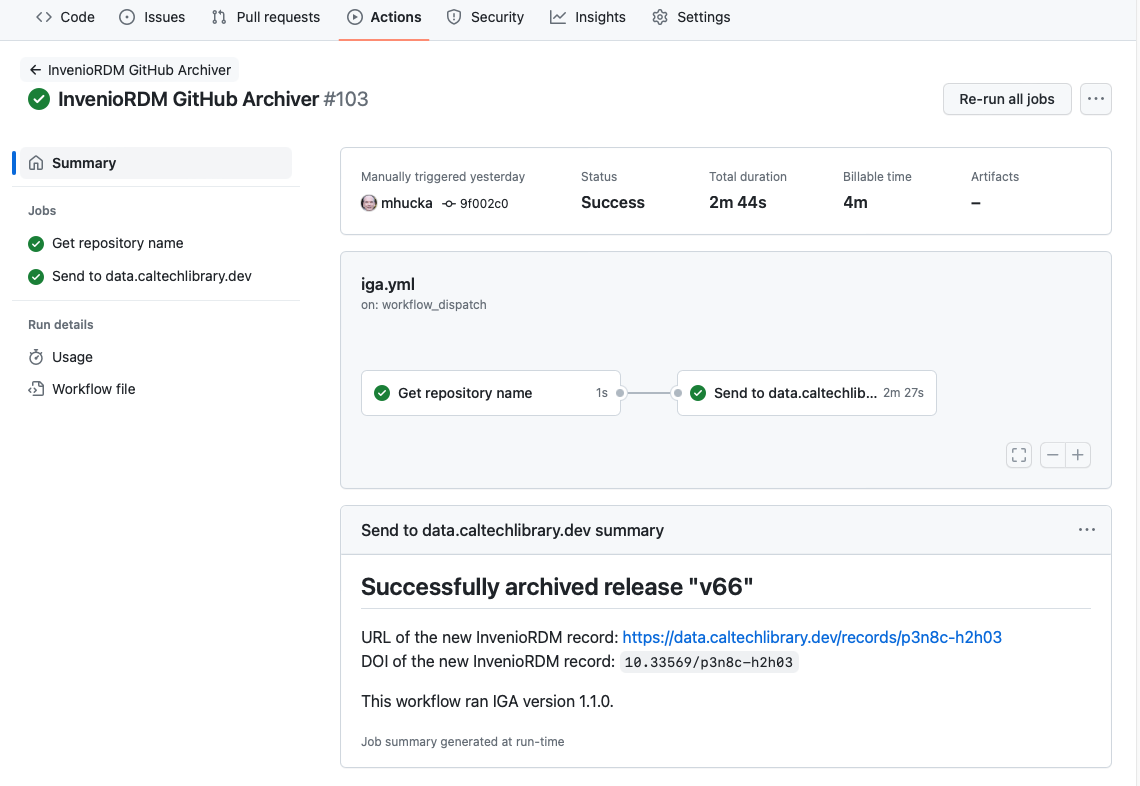Viewport: 1140px width, 786px height.
Task: Open the job summary three-dot options menu
Action: click(1086, 530)
